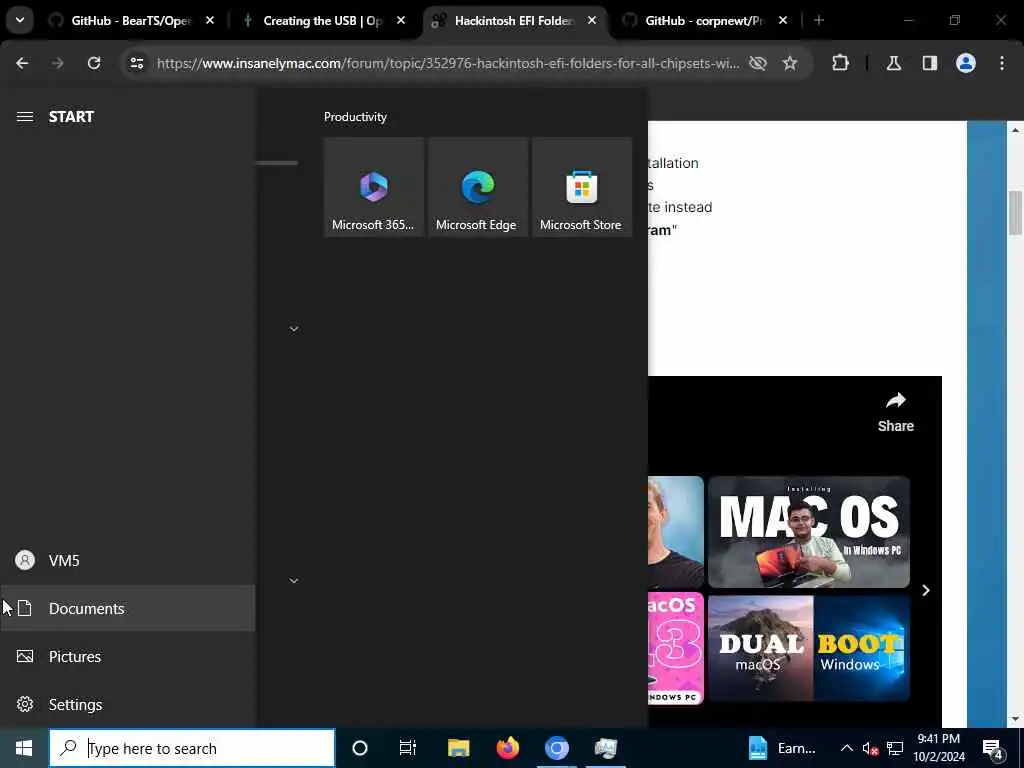Open the clock showing 9:41 PM

pos(939,748)
